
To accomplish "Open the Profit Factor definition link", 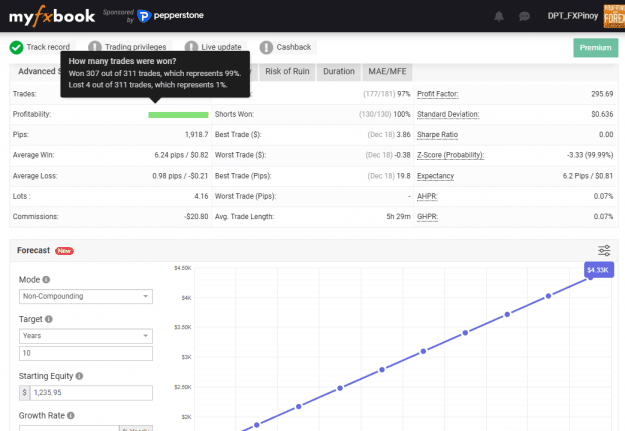I will point(438,94).
